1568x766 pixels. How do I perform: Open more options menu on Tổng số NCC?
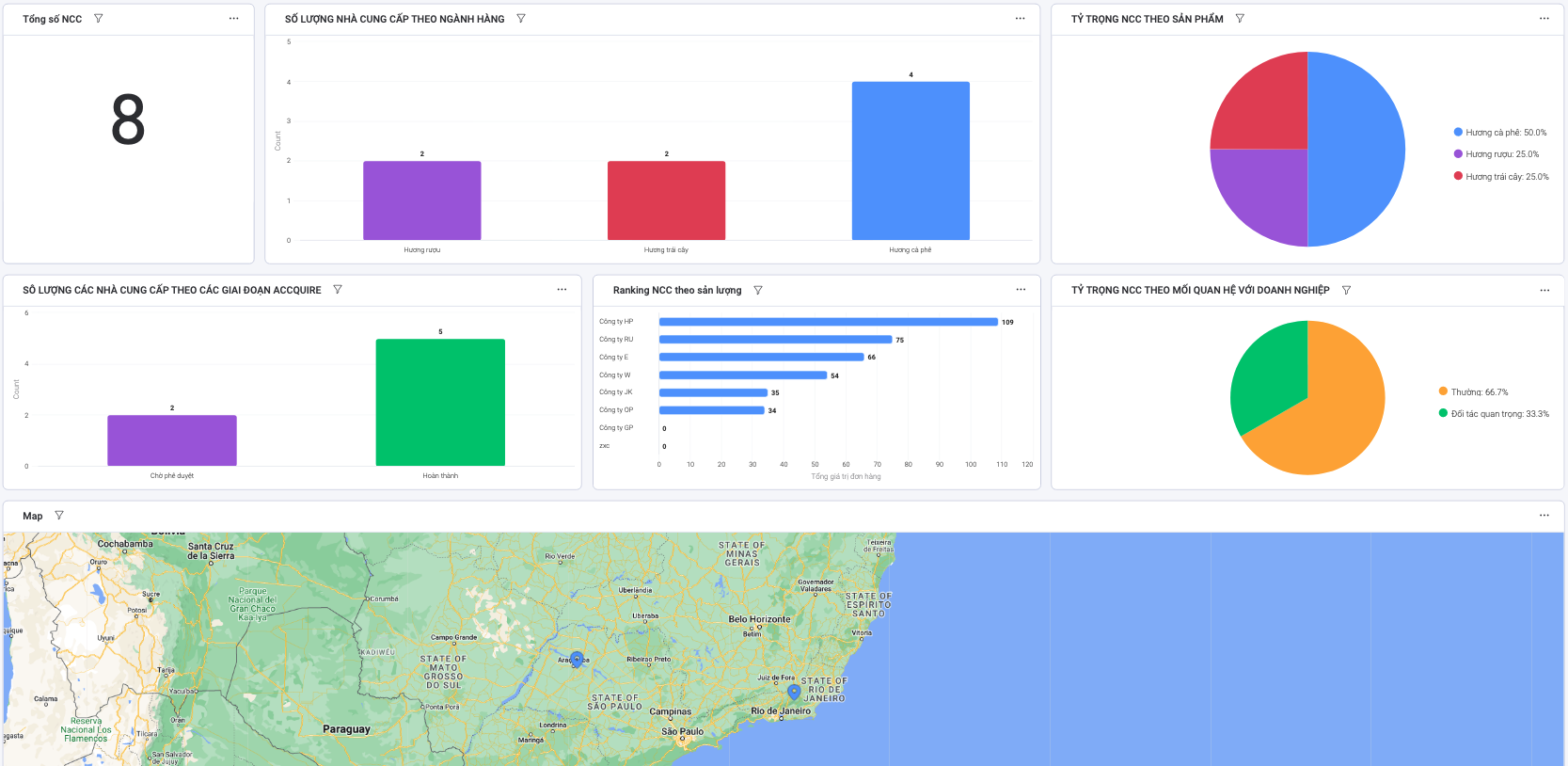coord(233,19)
